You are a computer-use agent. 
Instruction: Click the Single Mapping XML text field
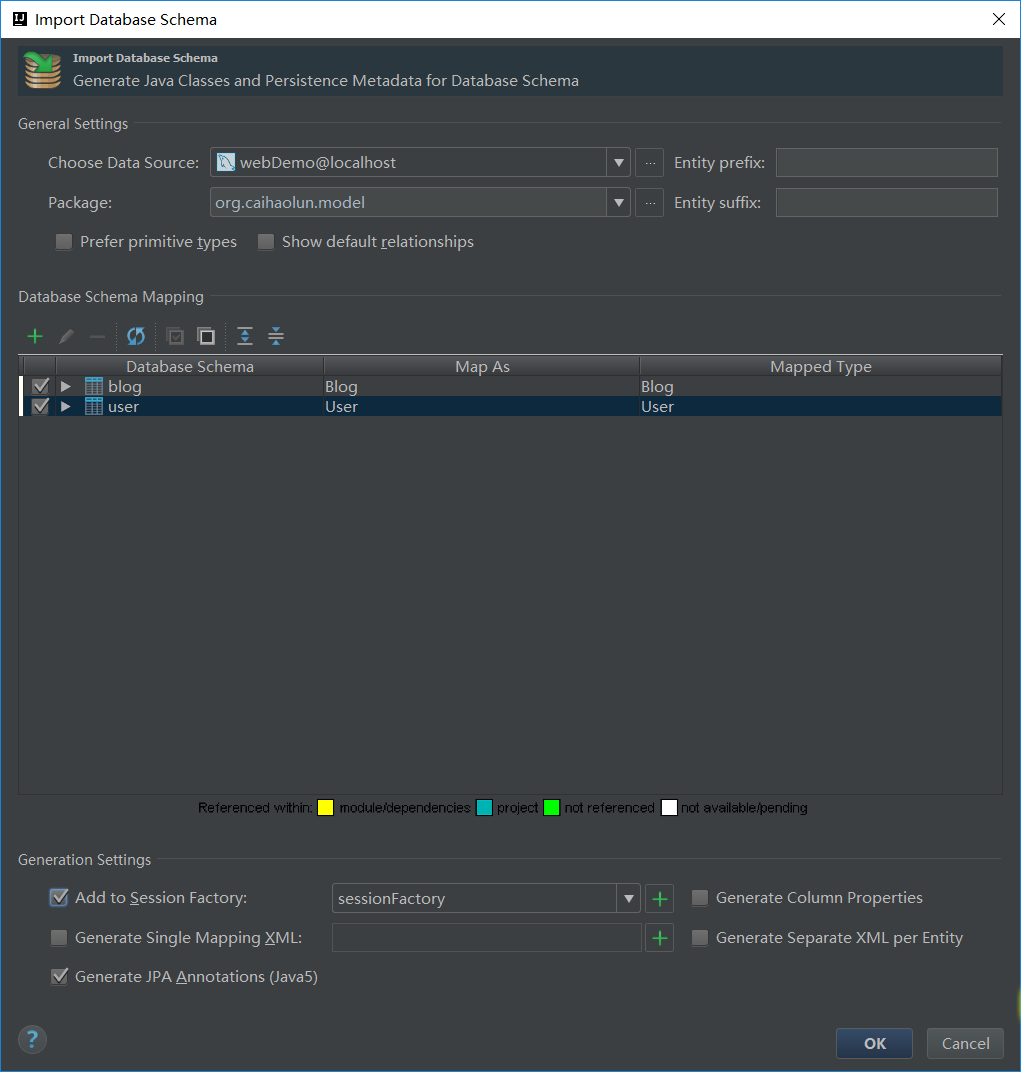pyautogui.click(x=486, y=938)
